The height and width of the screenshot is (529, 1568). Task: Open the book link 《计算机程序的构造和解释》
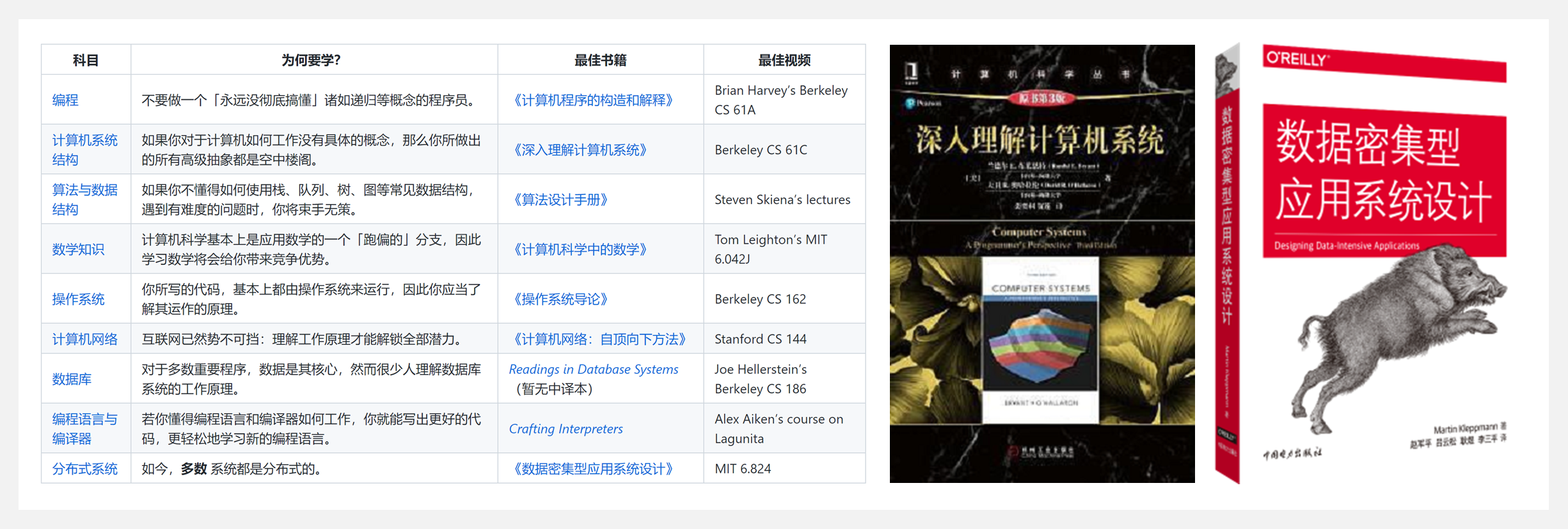pos(594,100)
